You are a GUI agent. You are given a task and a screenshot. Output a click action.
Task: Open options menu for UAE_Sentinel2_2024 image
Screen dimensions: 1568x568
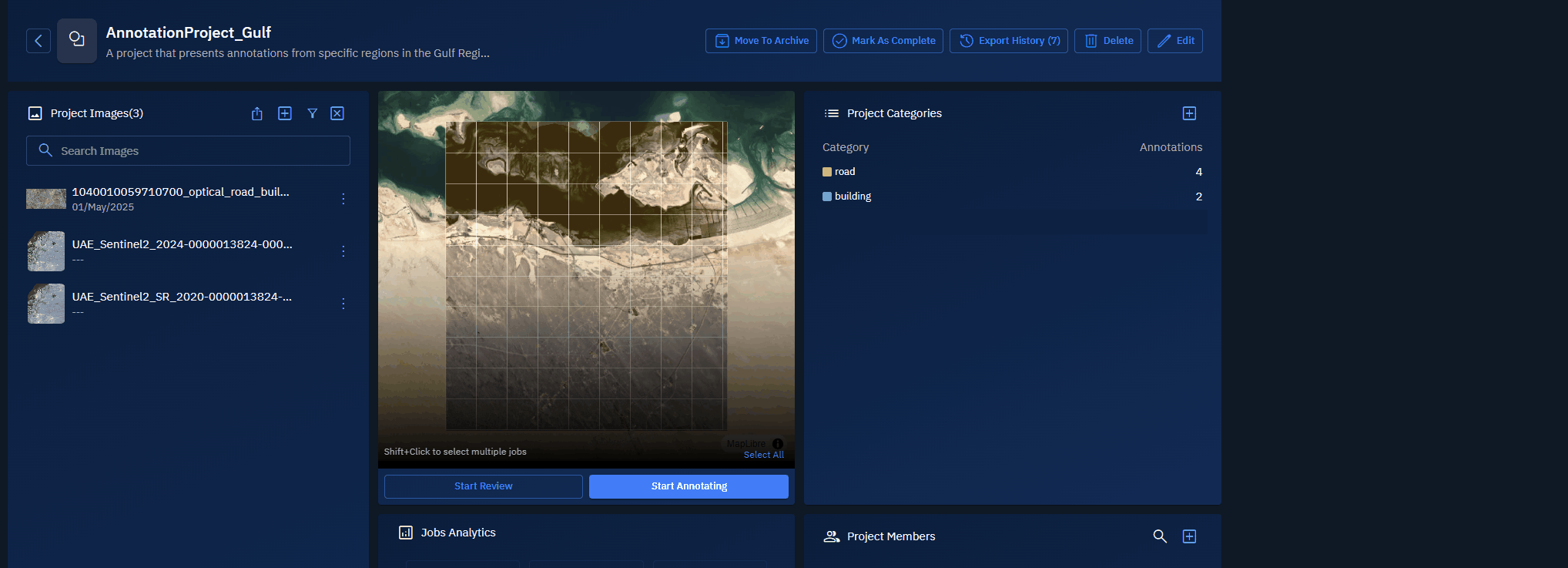pos(343,251)
